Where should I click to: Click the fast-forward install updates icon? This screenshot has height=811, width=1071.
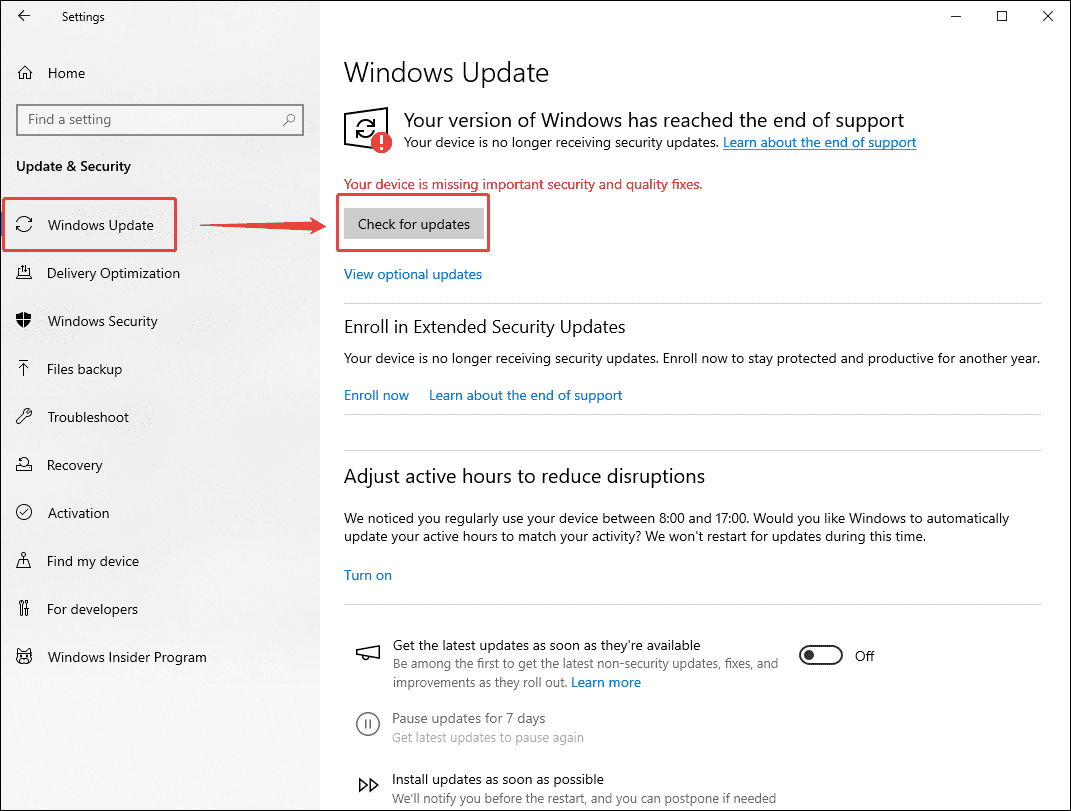(x=367, y=785)
